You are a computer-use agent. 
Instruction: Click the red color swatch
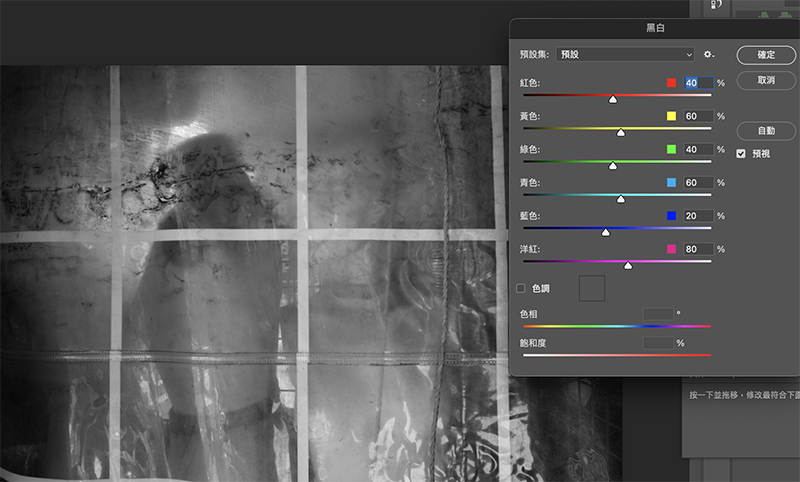click(x=672, y=83)
